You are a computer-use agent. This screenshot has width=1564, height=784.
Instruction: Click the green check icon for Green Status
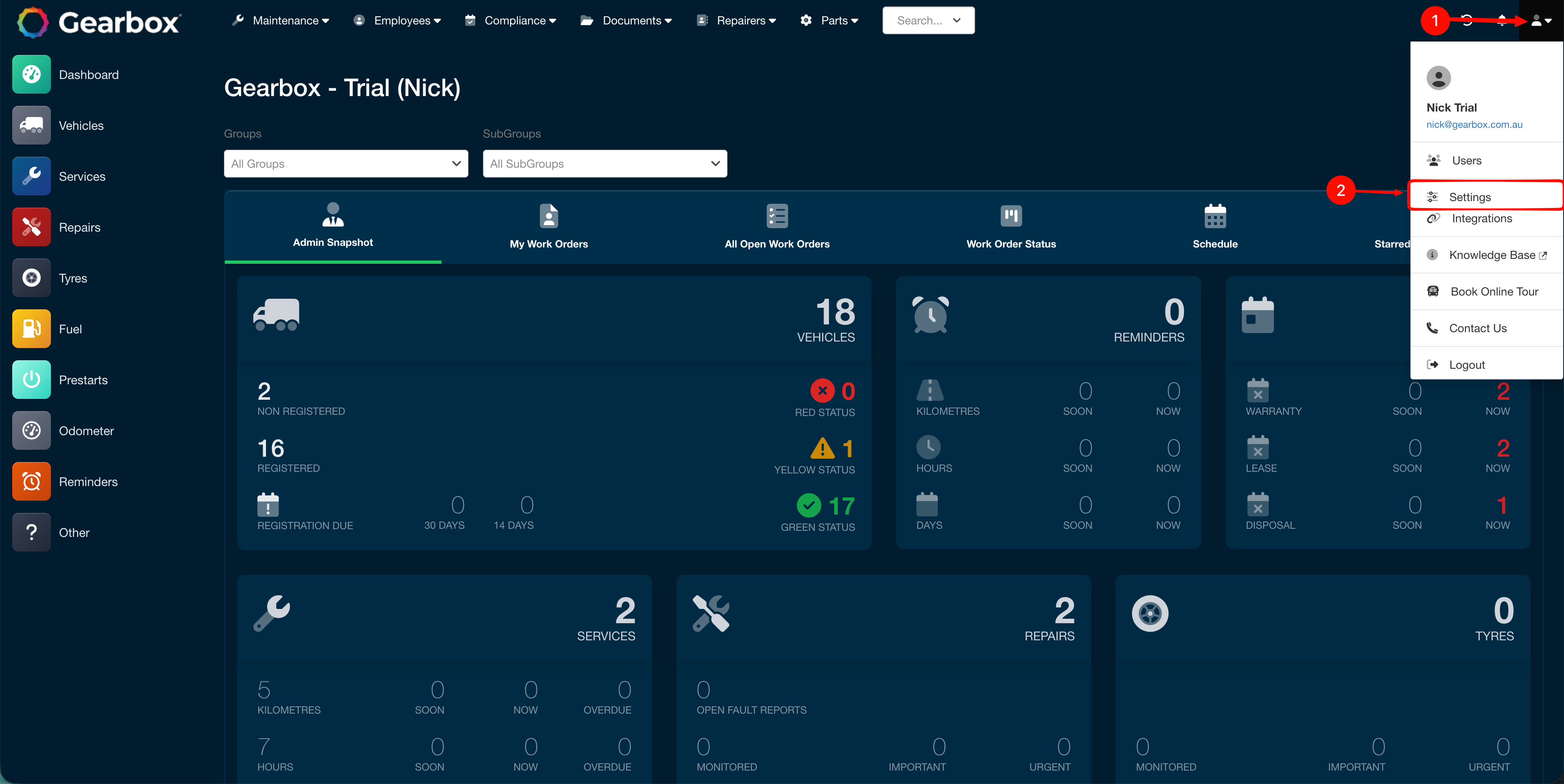point(809,505)
